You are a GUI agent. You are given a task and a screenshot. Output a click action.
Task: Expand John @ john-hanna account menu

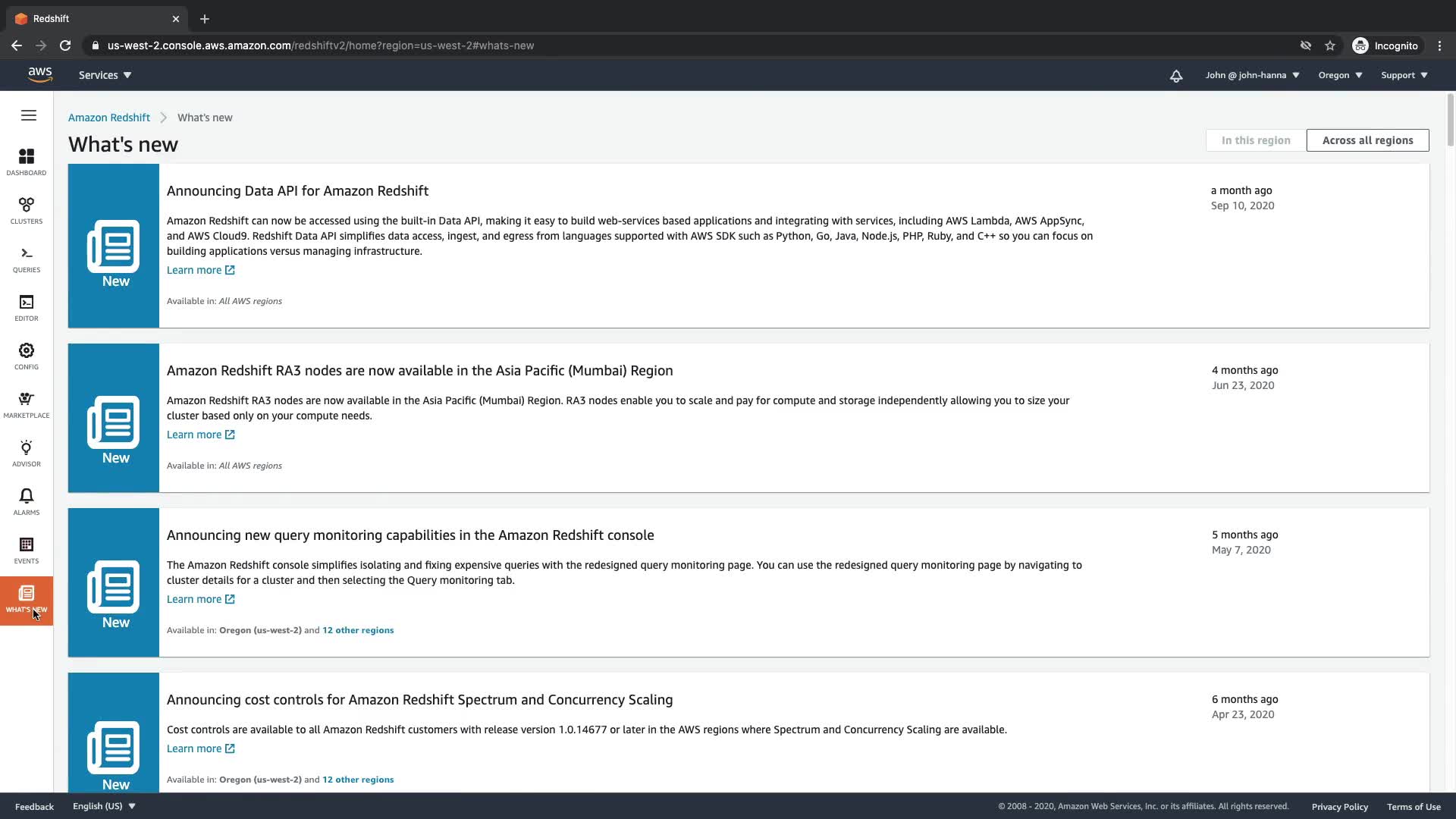1252,75
